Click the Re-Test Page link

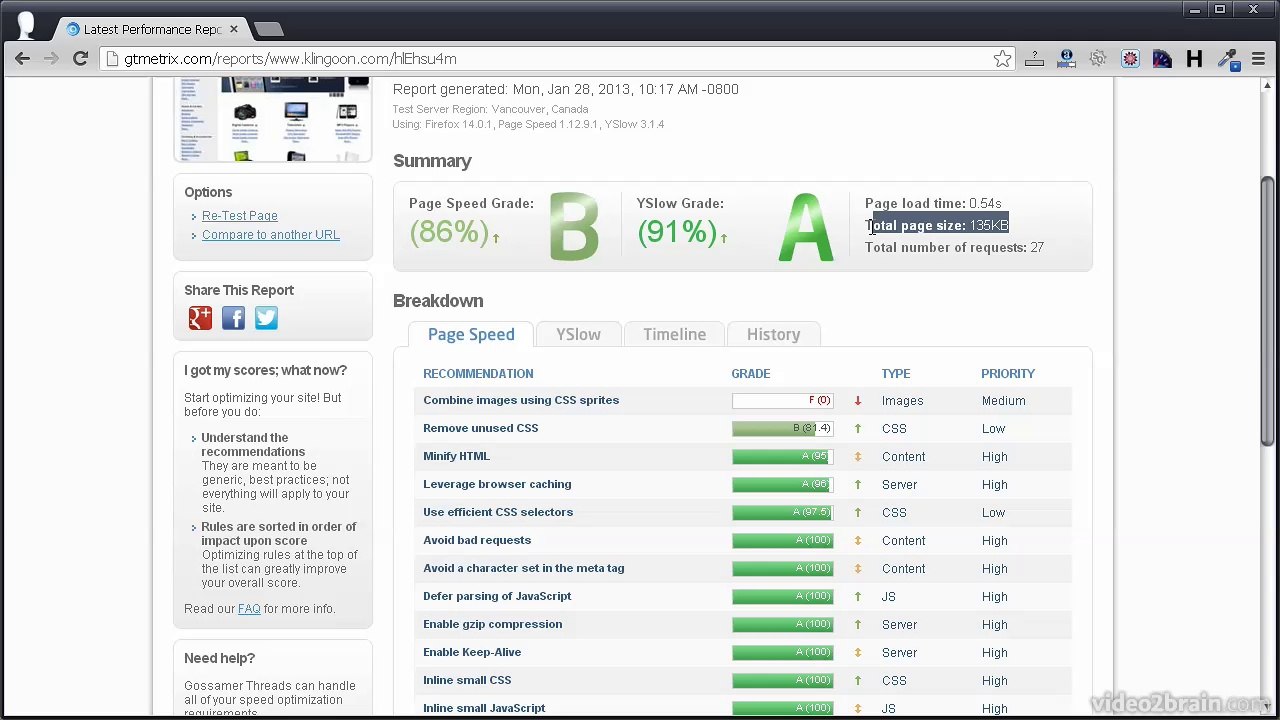(x=240, y=216)
